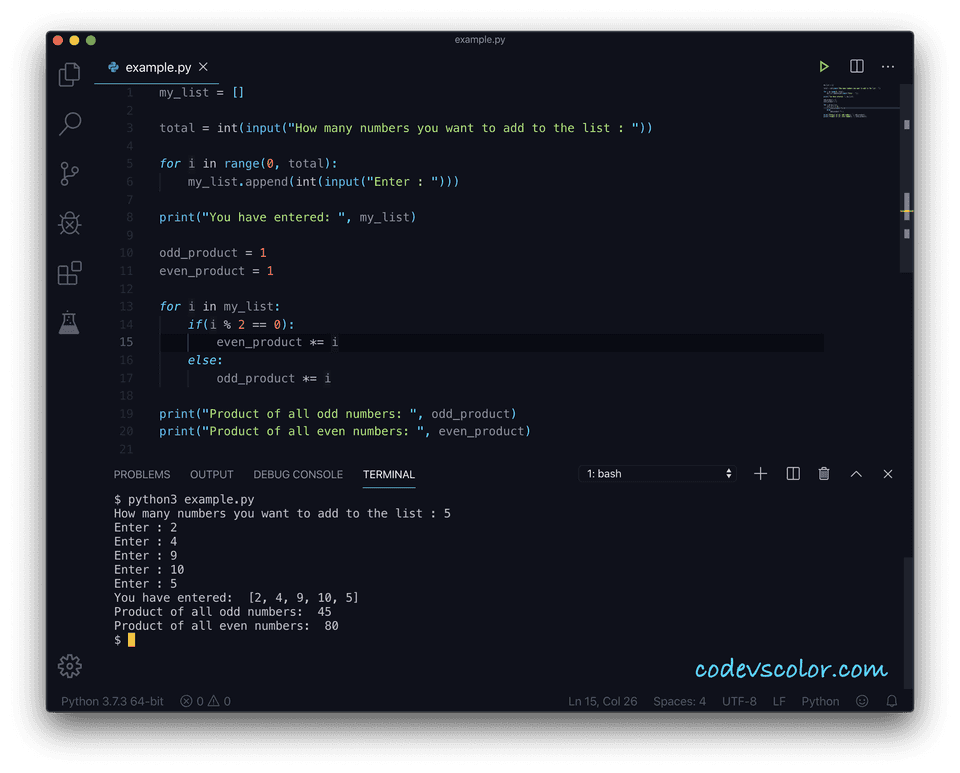The width and height of the screenshot is (960, 773).
Task: Run example.py with the play icon
Action: [x=823, y=66]
